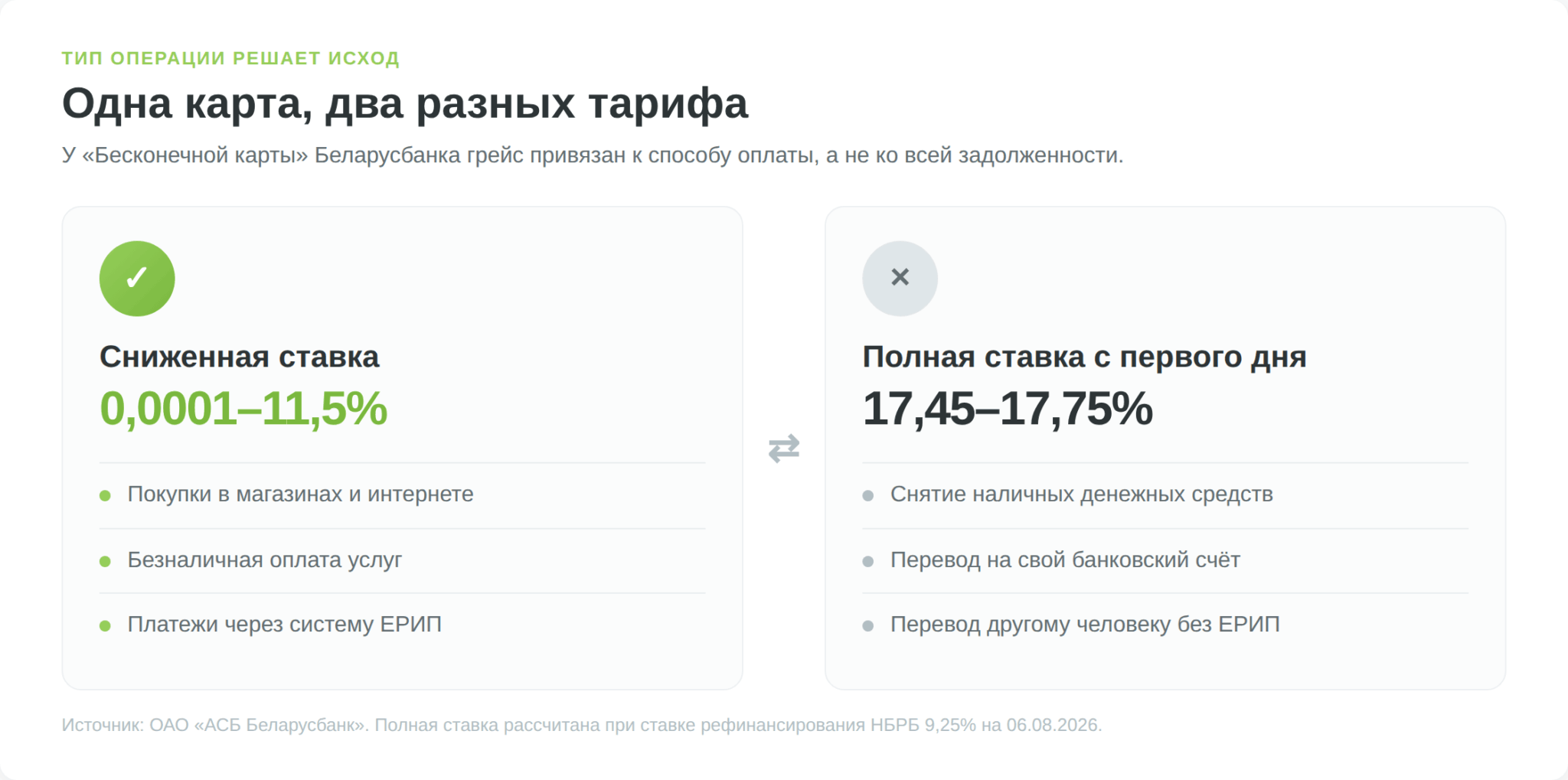Select "Платежи через систему ЕРИП" row
This screenshot has height=780, width=1568.
tap(403, 625)
